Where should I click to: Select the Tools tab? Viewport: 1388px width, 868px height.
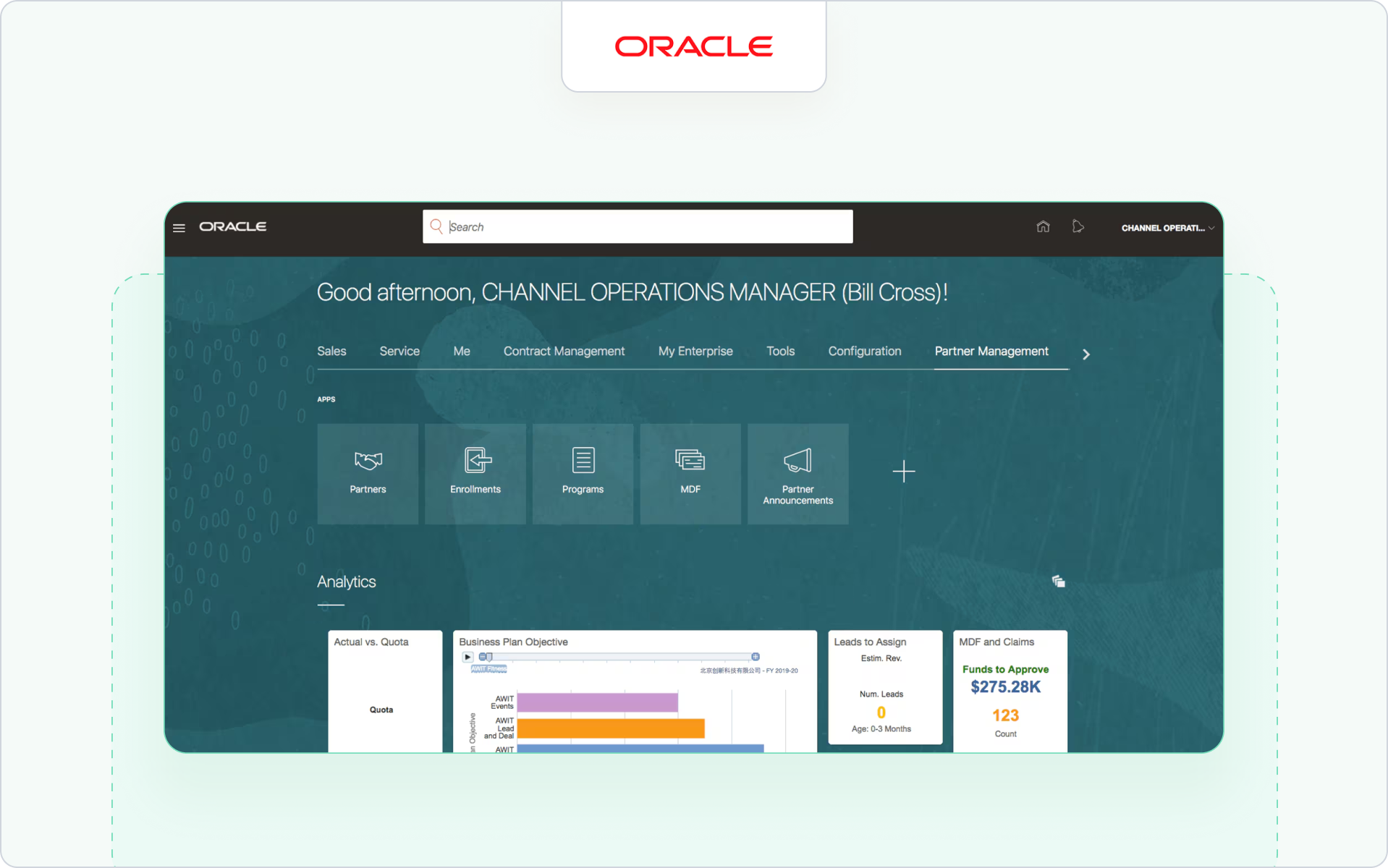coord(780,351)
